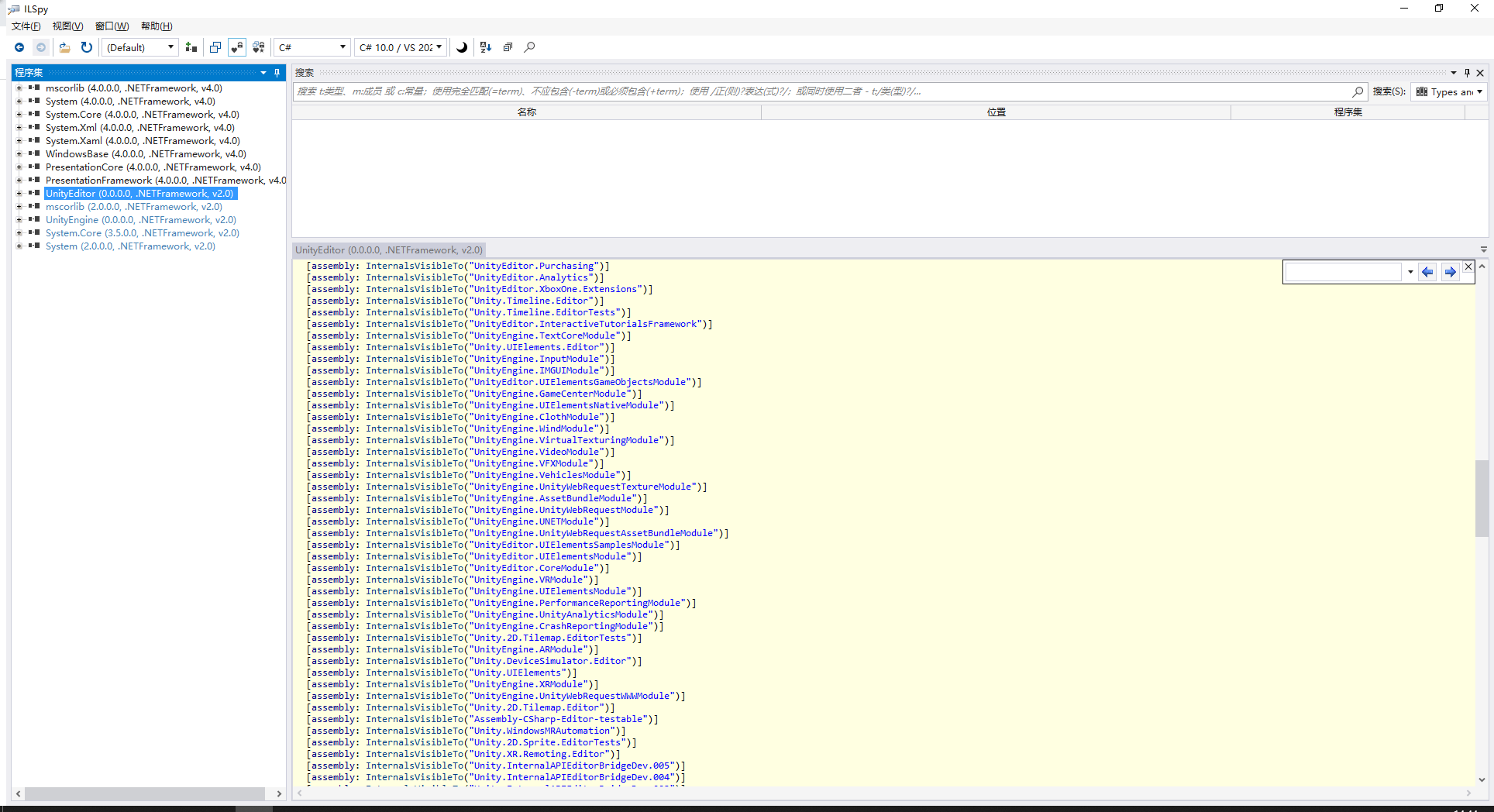This screenshot has height=812, width=1494.
Task: Expand the UnityEditor assembly node
Action: [x=19, y=194]
